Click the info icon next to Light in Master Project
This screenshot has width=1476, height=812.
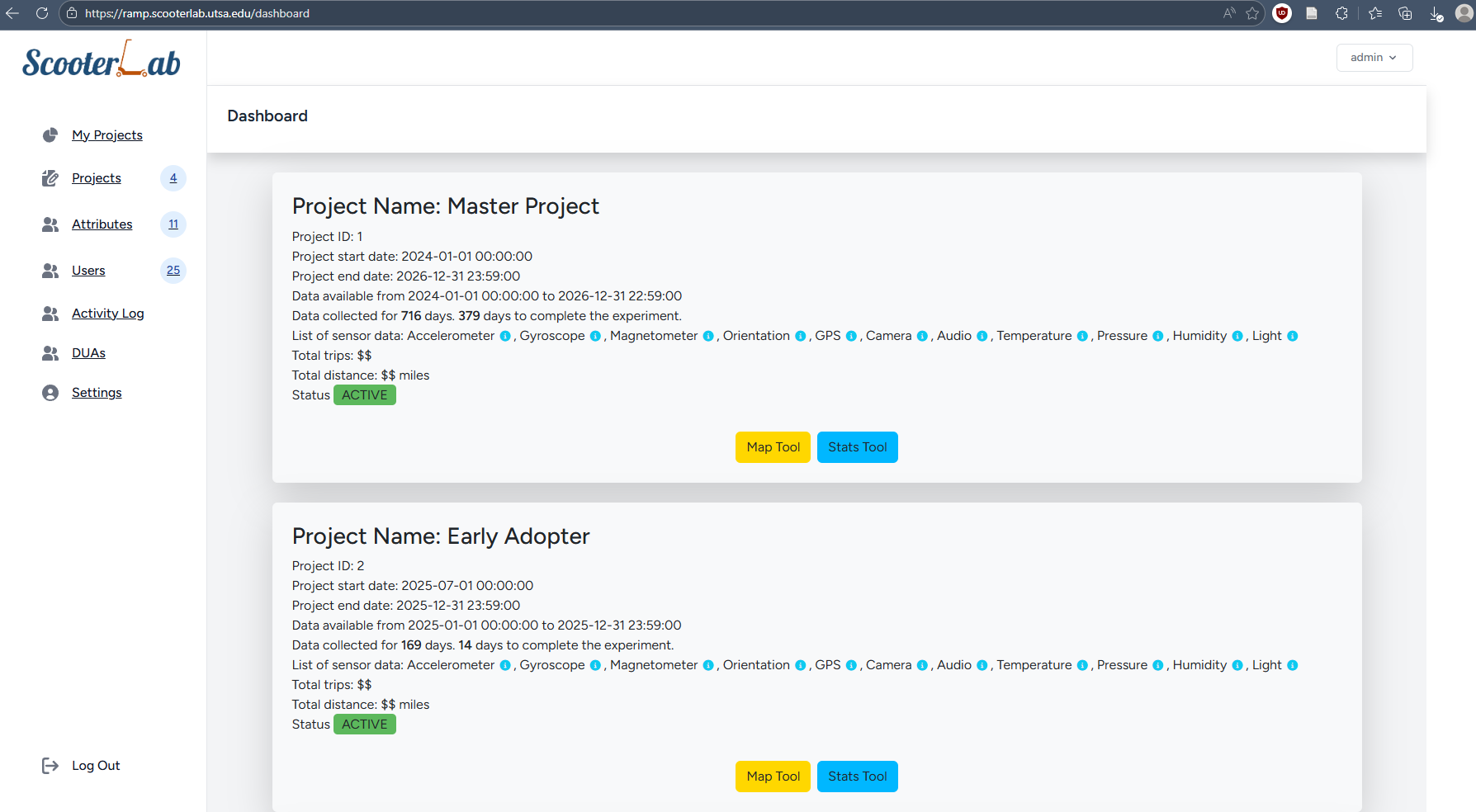[1292, 336]
